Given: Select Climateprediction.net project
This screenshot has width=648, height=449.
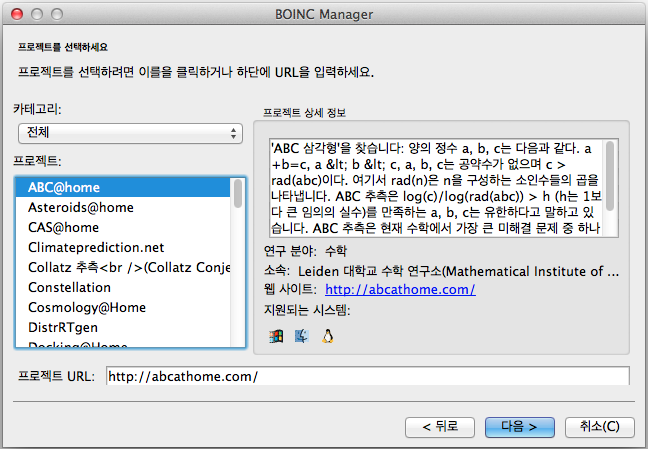Looking at the screenshot, I should (123, 247).
